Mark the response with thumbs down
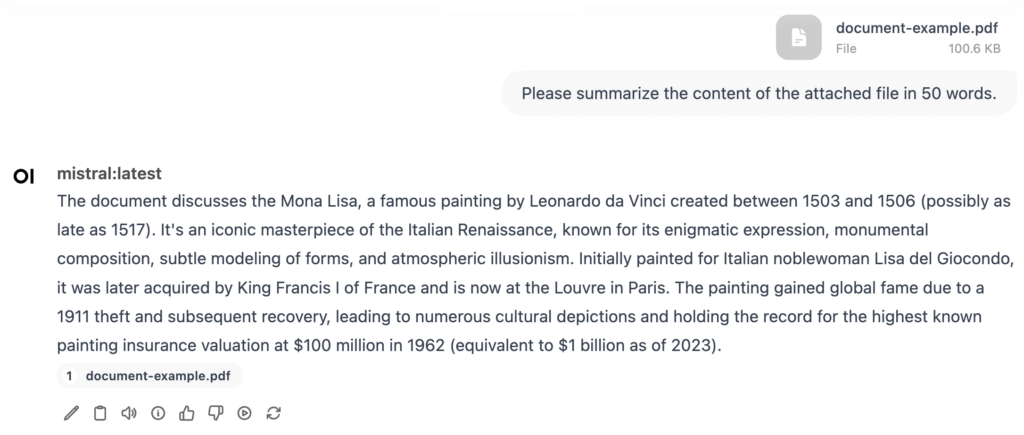The width and height of the screenshot is (1024, 435). pyautogui.click(x=215, y=413)
